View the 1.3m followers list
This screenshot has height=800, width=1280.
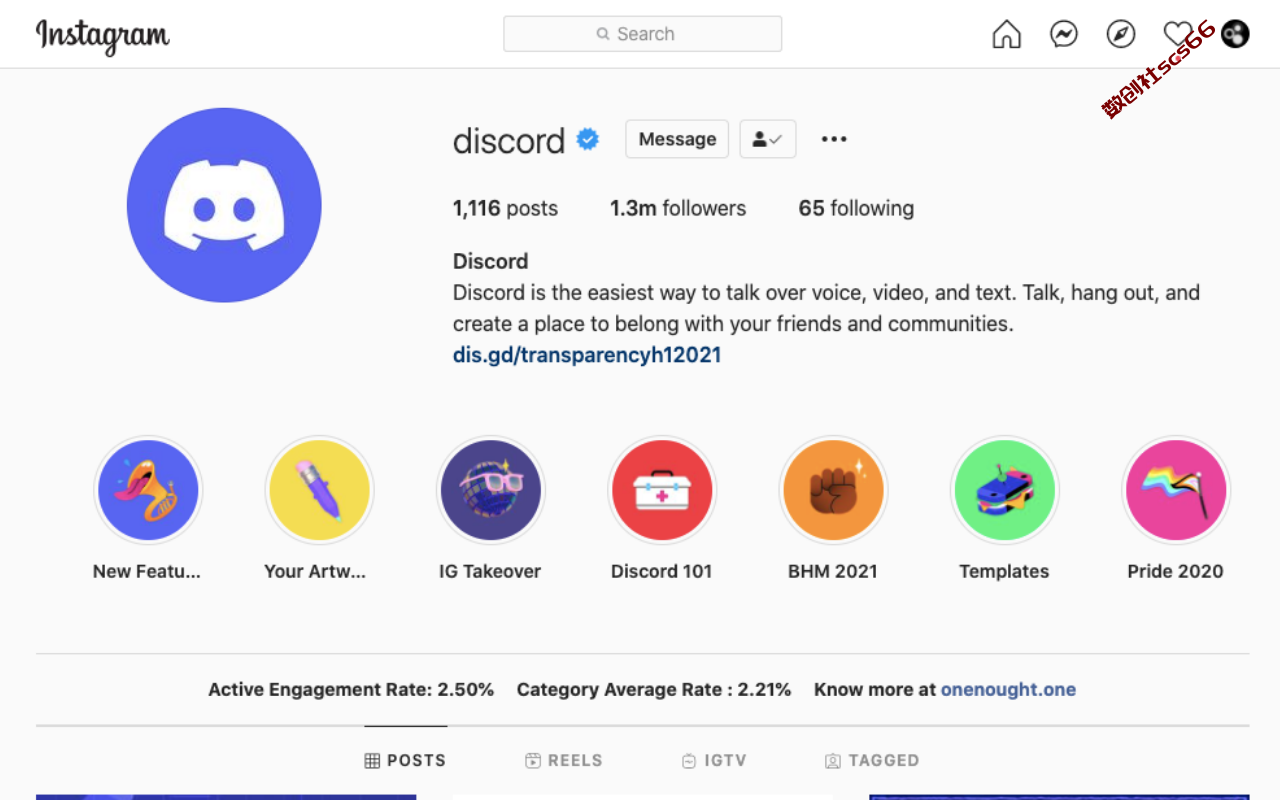click(x=678, y=208)
